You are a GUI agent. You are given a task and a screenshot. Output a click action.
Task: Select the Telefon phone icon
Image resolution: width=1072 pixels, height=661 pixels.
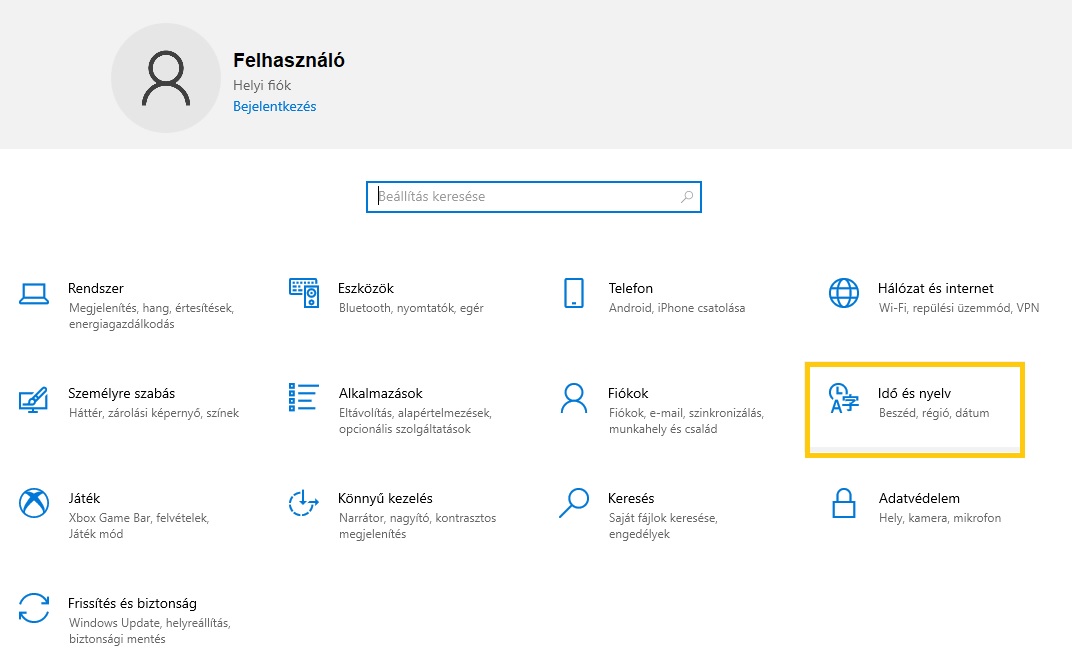(x=573, y=293)
